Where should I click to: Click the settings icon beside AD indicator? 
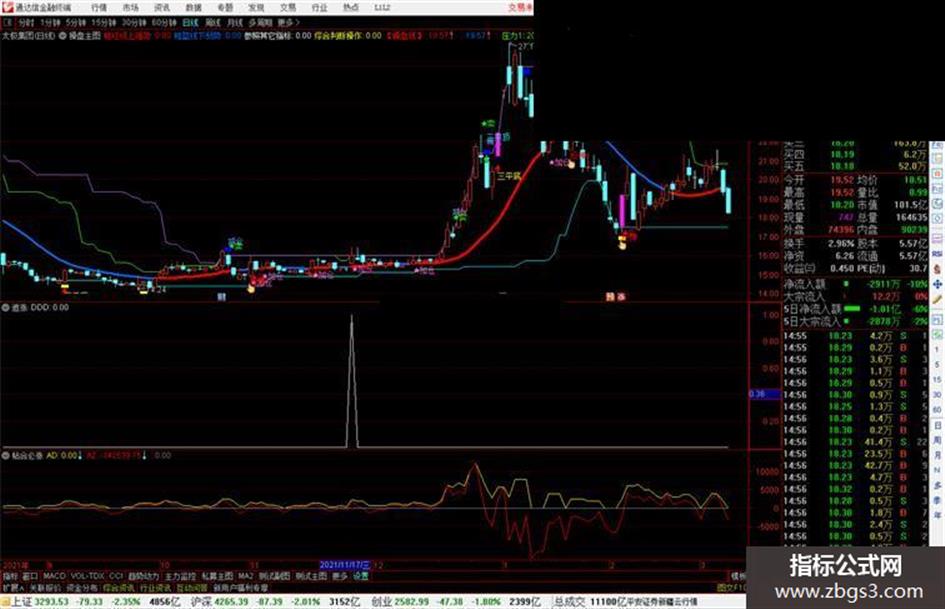click(x=5, y=456)
